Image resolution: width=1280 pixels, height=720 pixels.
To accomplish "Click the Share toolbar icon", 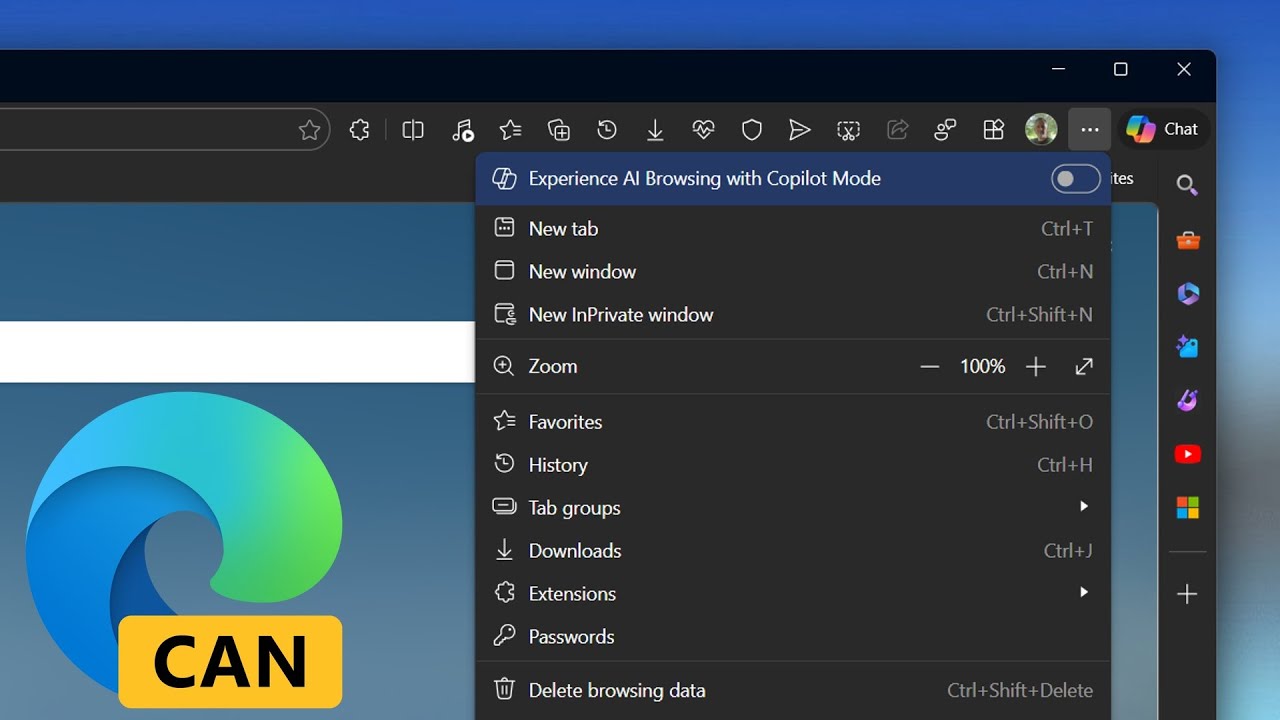I will point(897,130).
